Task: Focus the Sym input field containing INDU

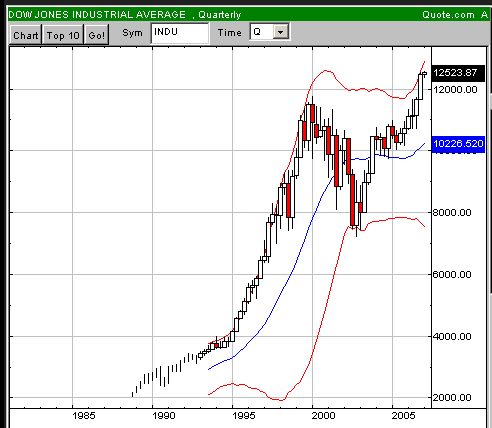Action: pyautogui.click(x=180, y=33)
